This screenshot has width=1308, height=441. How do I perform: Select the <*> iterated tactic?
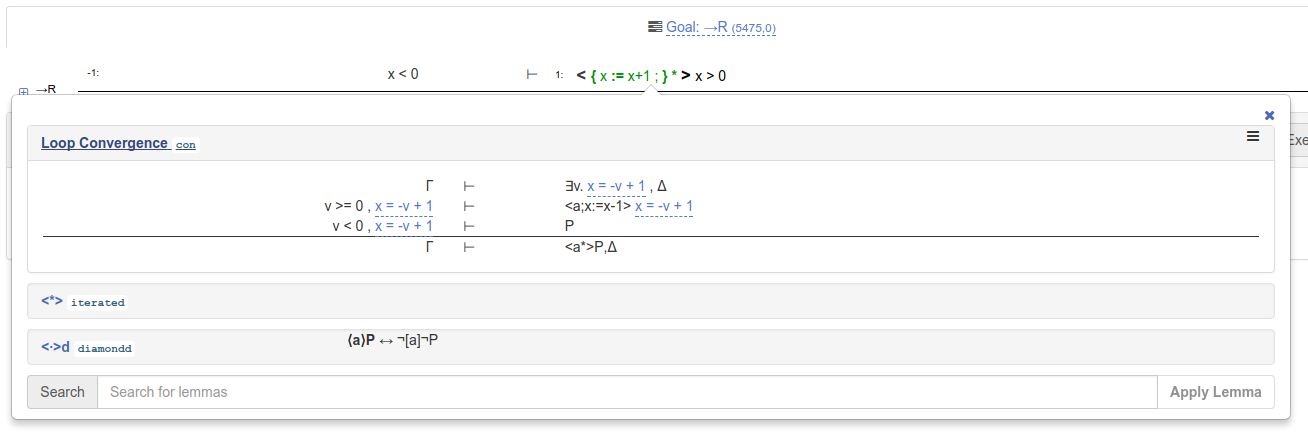(52, 300)
